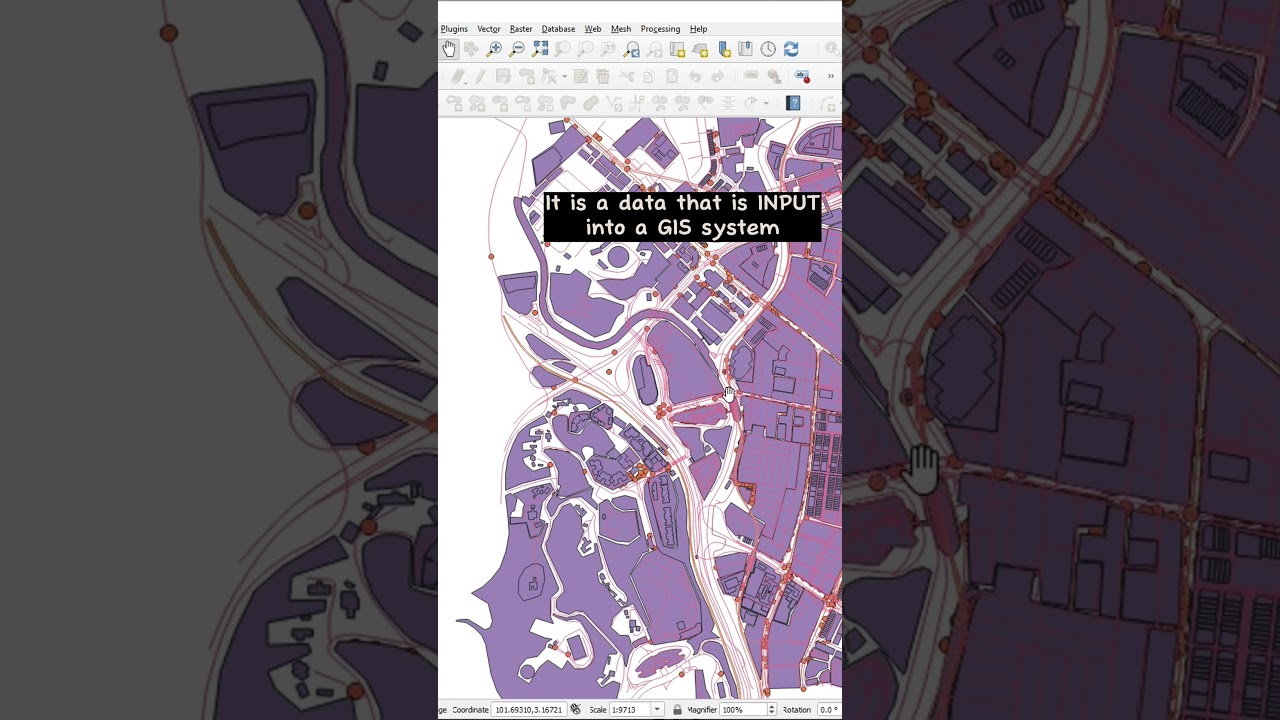The width and height of the screenshot is (1280, 720).
Task: Open a New 3D Map View
Action: click(x=700, y=49)
